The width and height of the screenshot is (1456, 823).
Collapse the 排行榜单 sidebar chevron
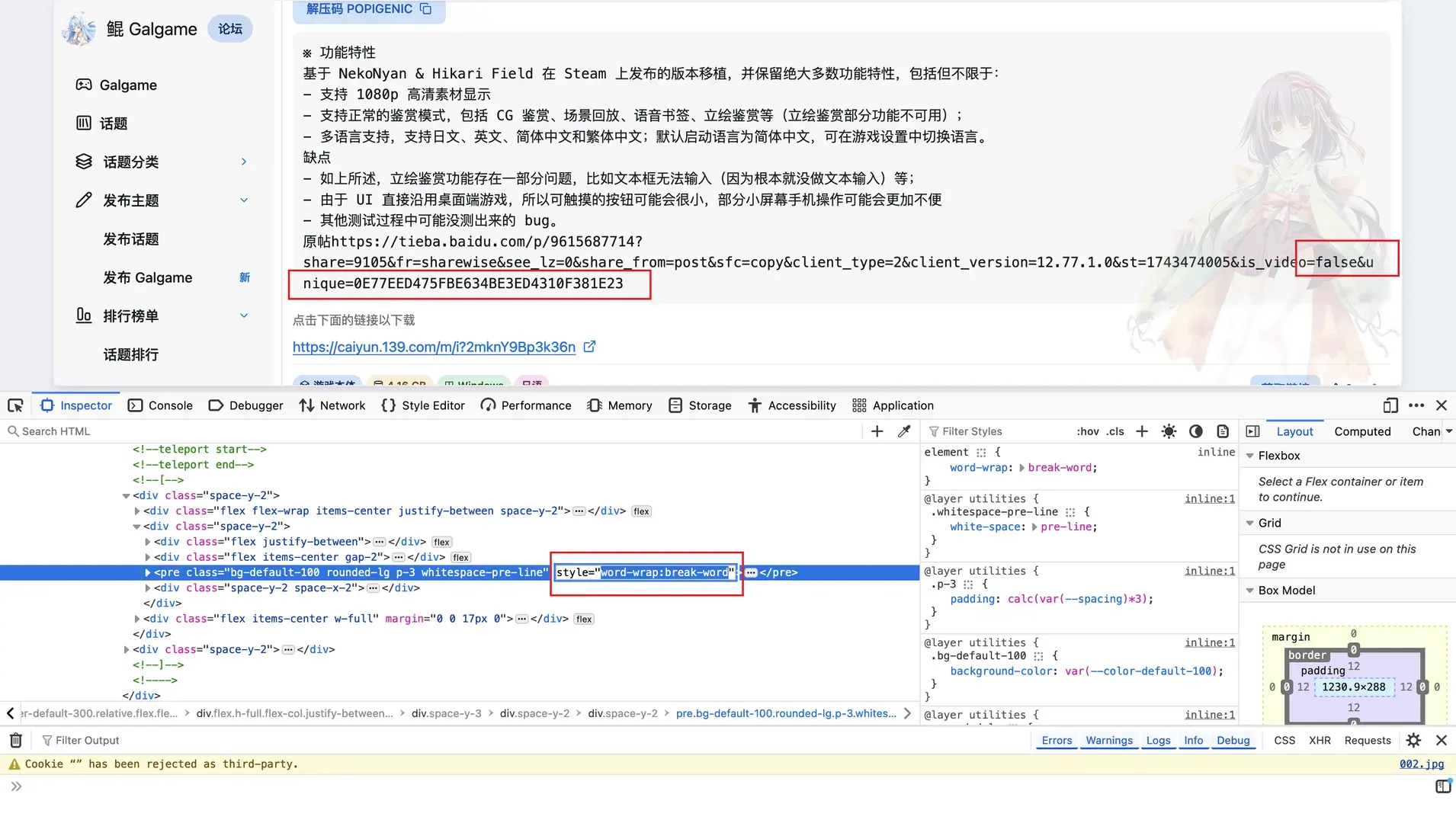pos(244,315)
